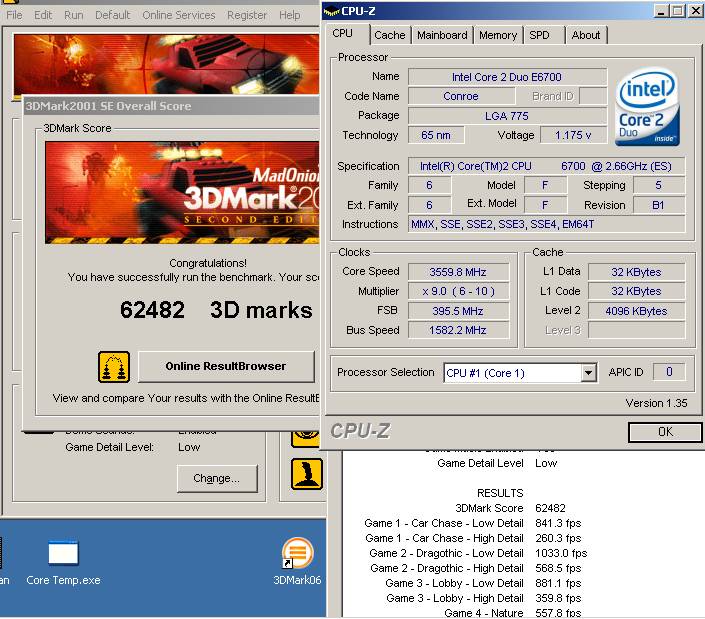Viewport: 705px width, 619px height.
Task: Click Game 1 Car Chase Low Detail result
Action: 473,523
